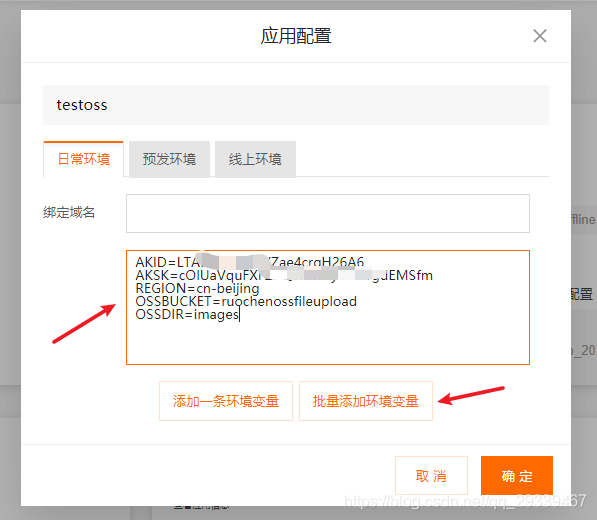Focus the 绑定域名 input field
Viewport: 597px width, 520px height.
[x=328, y=213]
